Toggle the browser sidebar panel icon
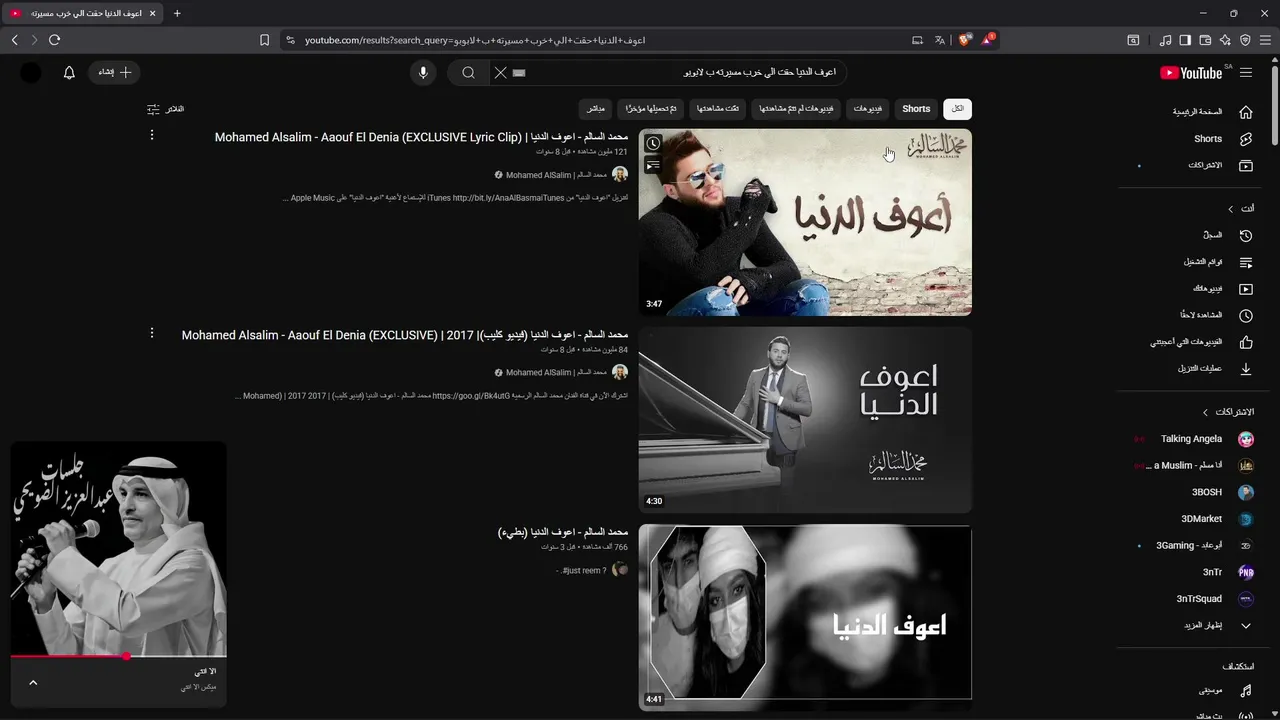This screenshot has height=720, width=1280. (x=1185, y=40)
